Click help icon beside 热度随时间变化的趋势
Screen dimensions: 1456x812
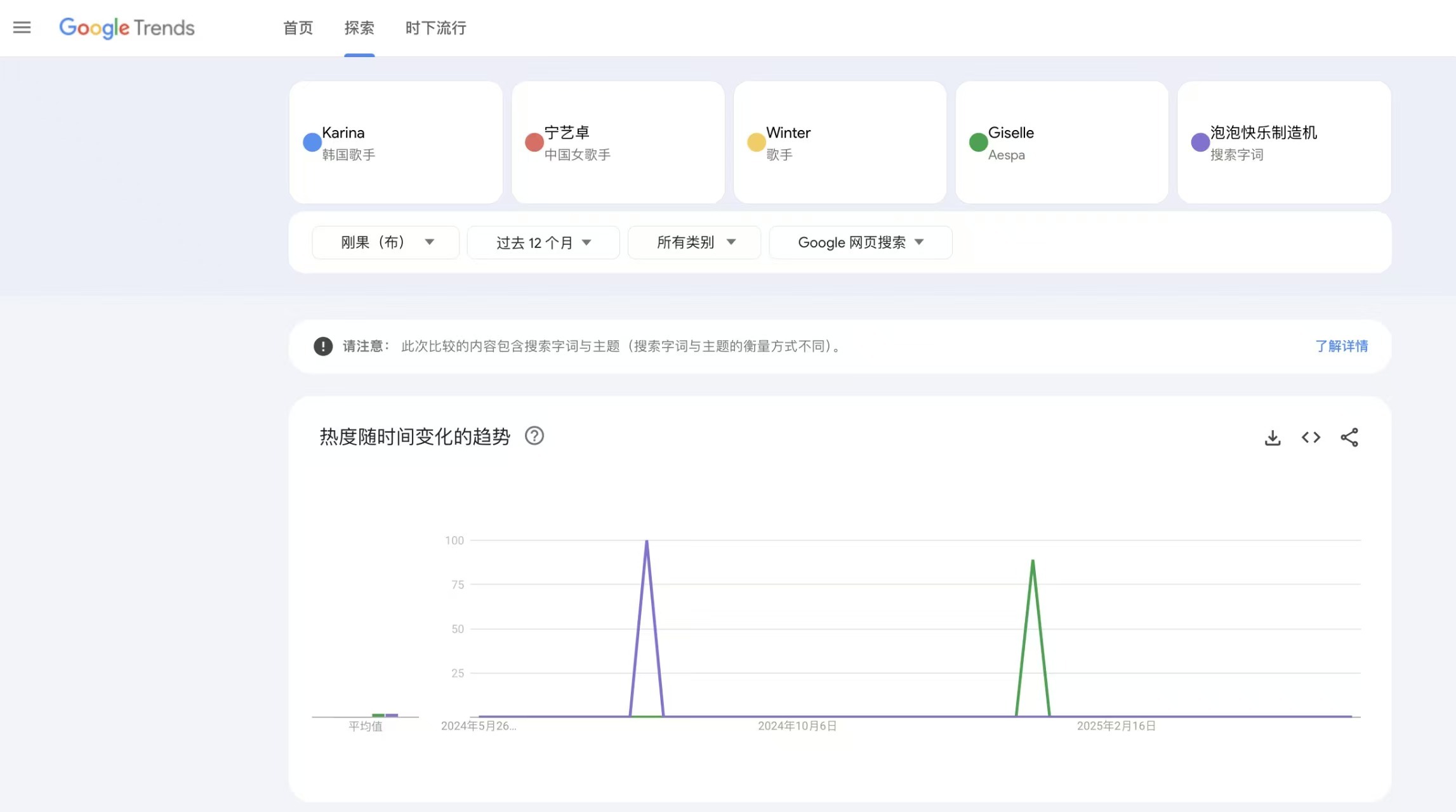(534, 436)
